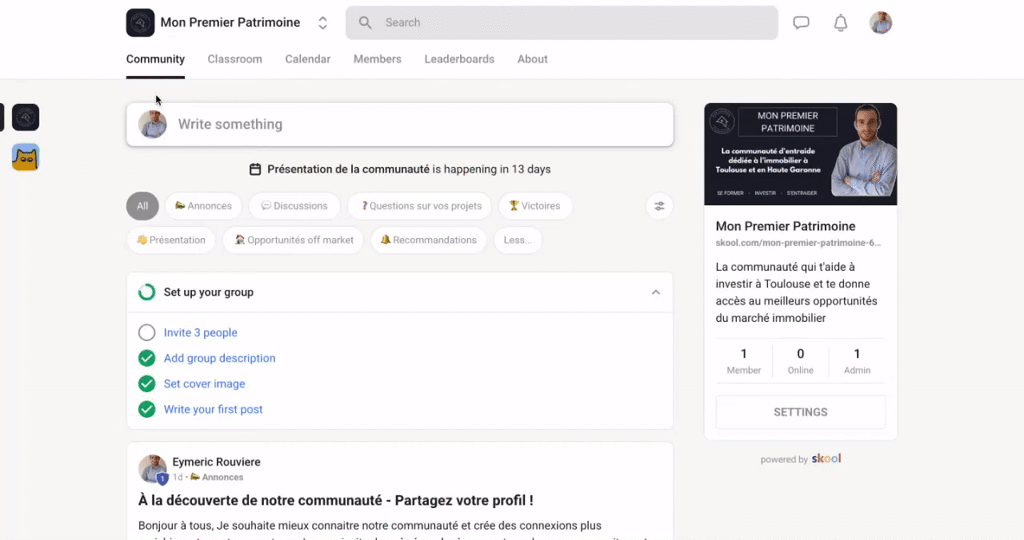
Task: Open the chat messages icon
Action: coord(801,23)
